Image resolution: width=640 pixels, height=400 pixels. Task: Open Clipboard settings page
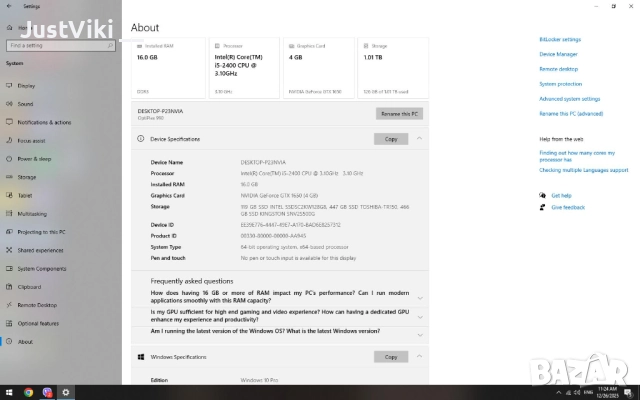(x=30, y=286)
